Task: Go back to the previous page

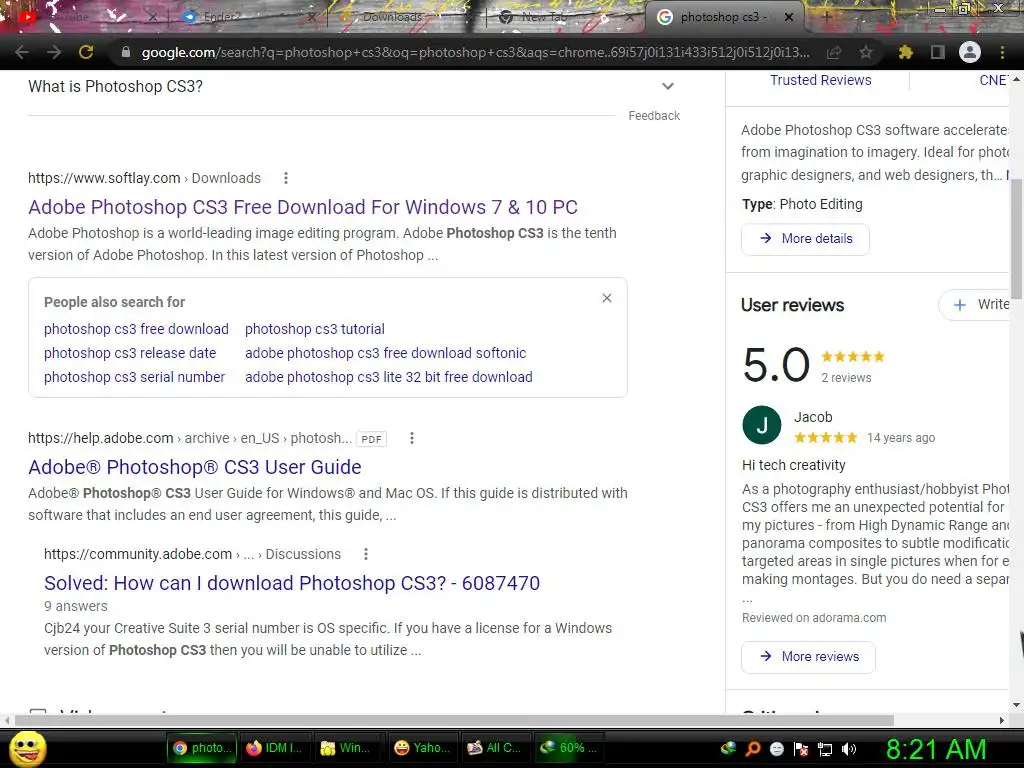Action: (x=22, y=52)
